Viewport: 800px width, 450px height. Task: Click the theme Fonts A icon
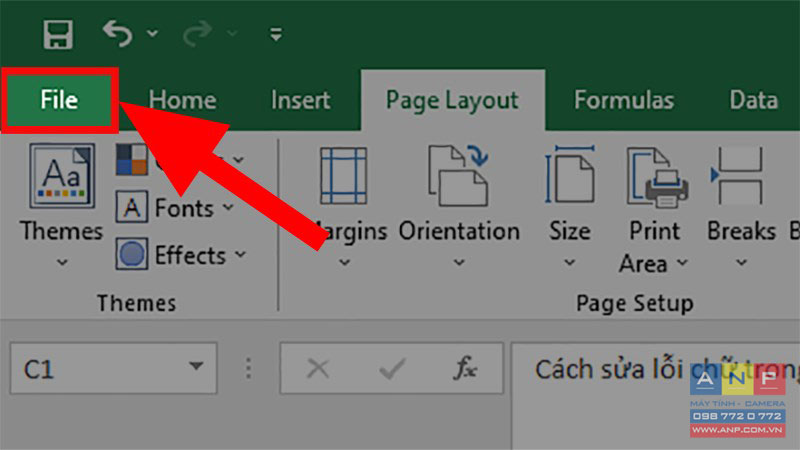pyautogui.click(x=132, y=207)
